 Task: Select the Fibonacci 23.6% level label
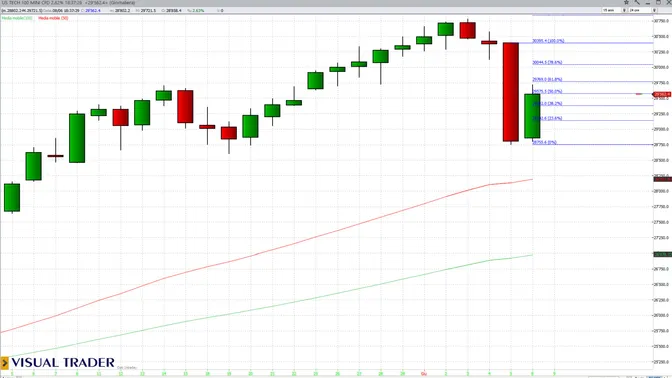pyautogui.click(x=547, y=118)
